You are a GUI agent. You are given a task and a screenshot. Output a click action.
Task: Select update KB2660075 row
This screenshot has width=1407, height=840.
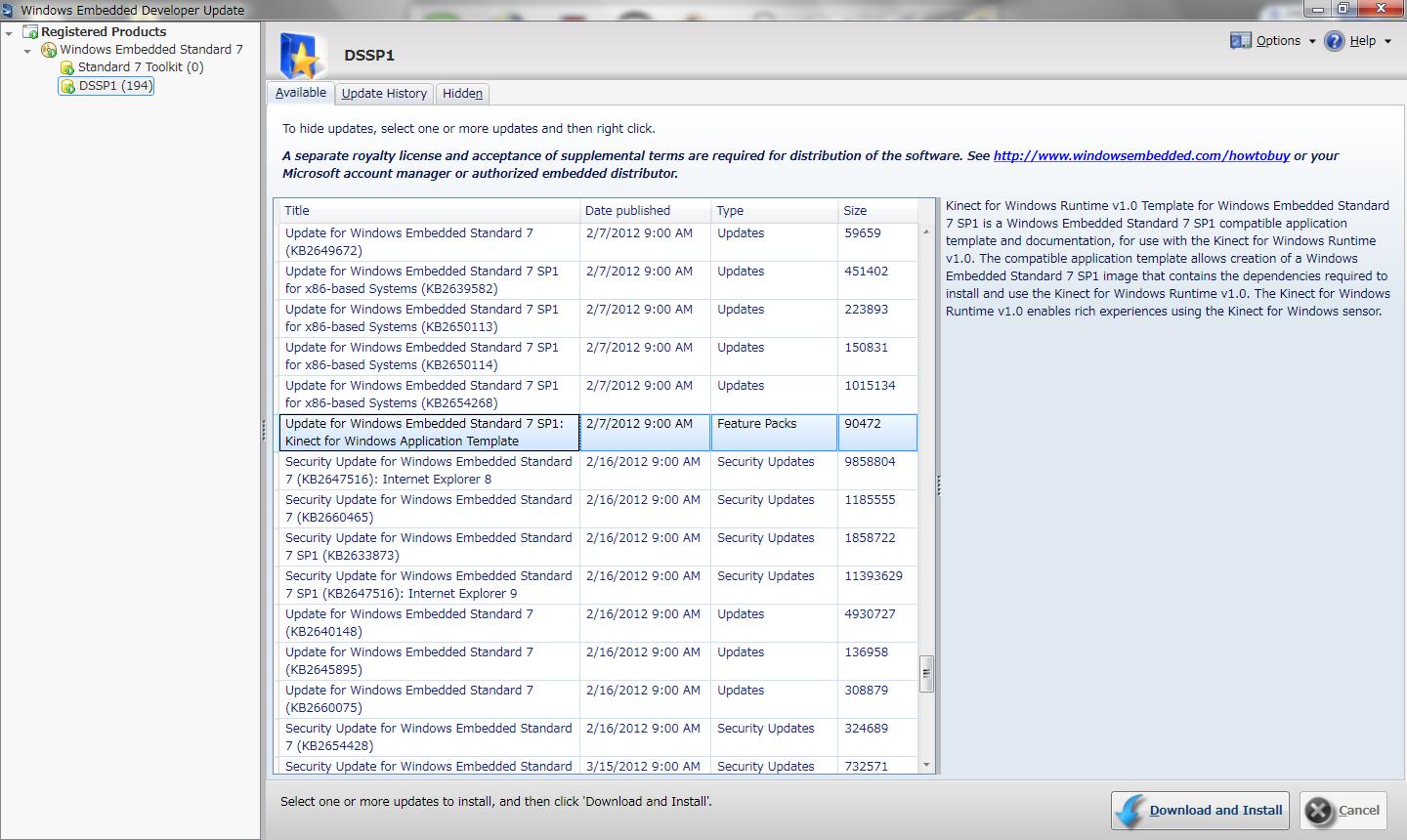[598, 699]
